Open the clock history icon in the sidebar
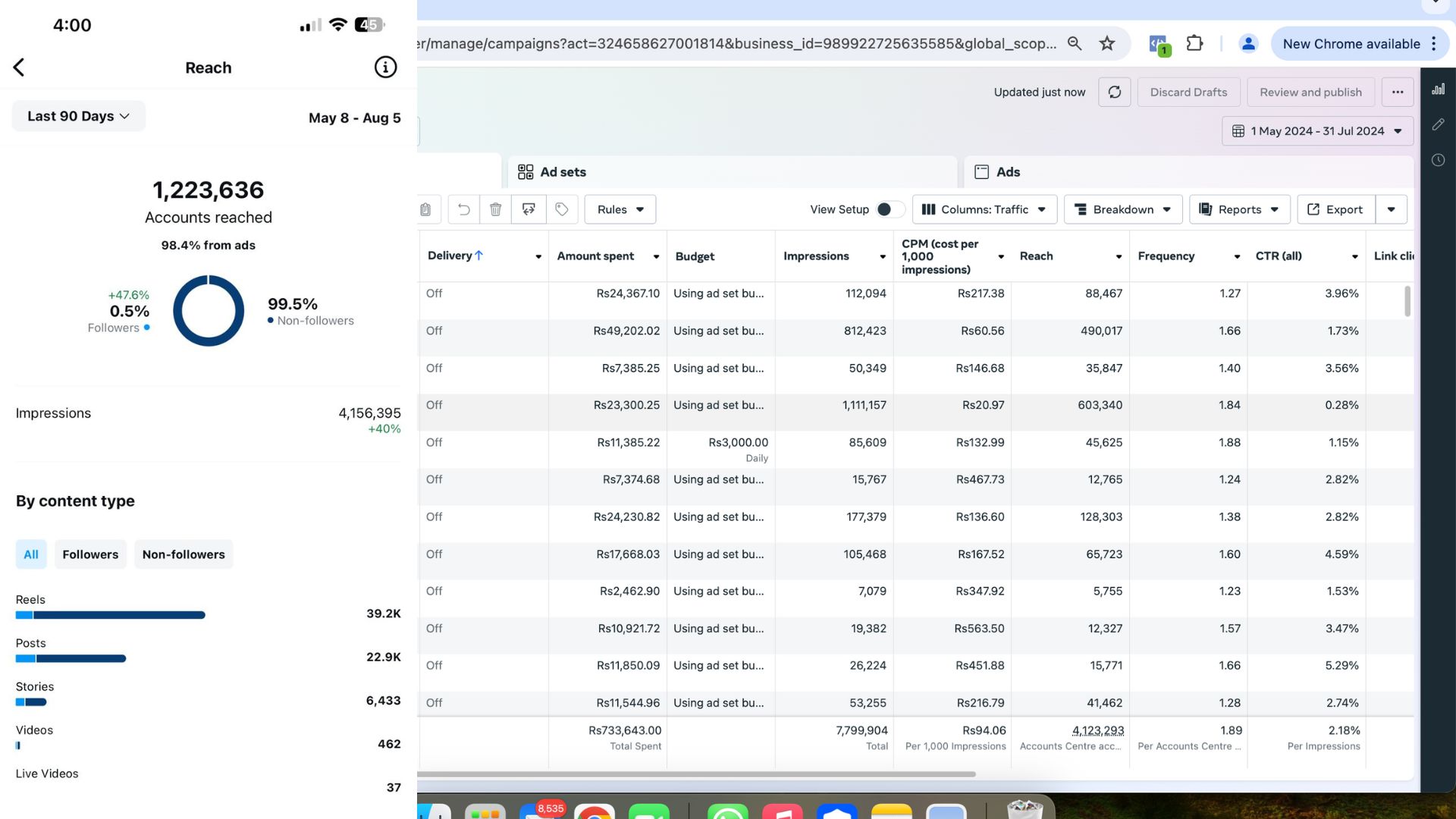Image resolution: width=1456 pixels, height=819 pixels. (x=1438, y=160)
